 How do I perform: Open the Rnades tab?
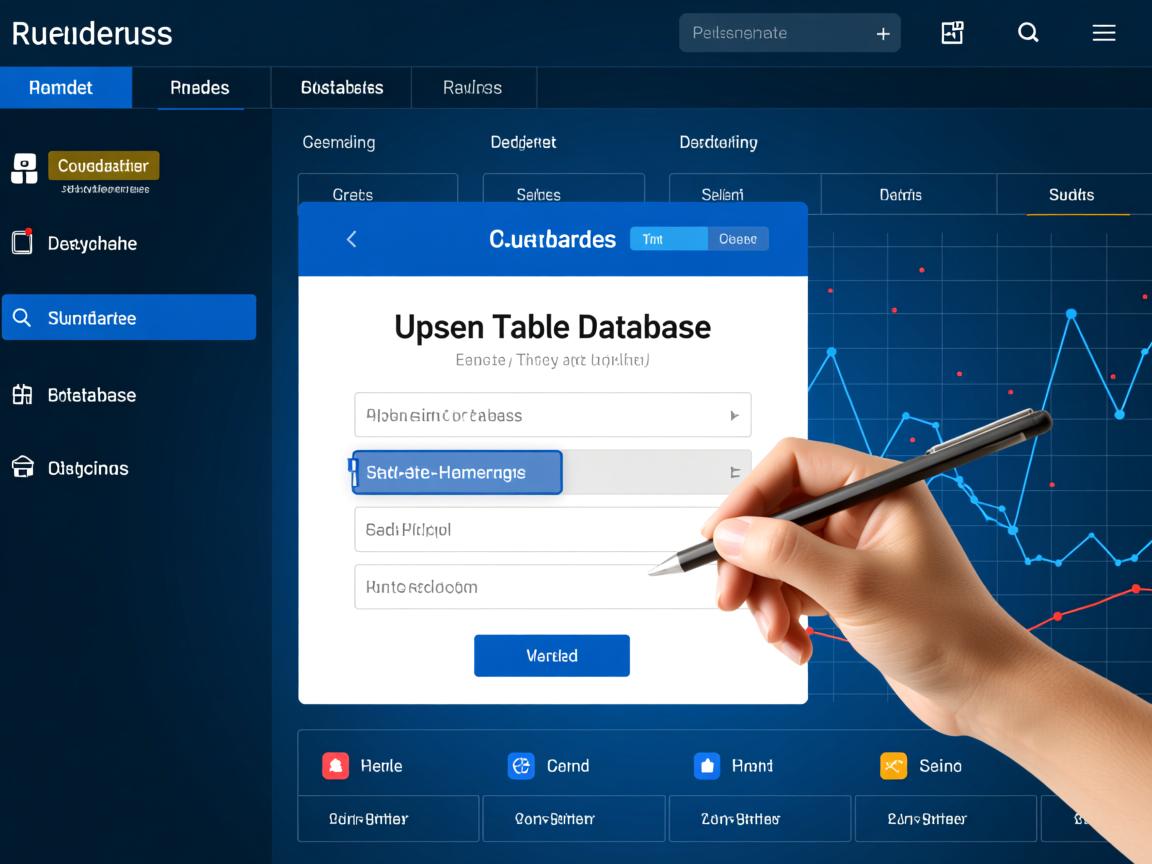click(x=200, y=88)
